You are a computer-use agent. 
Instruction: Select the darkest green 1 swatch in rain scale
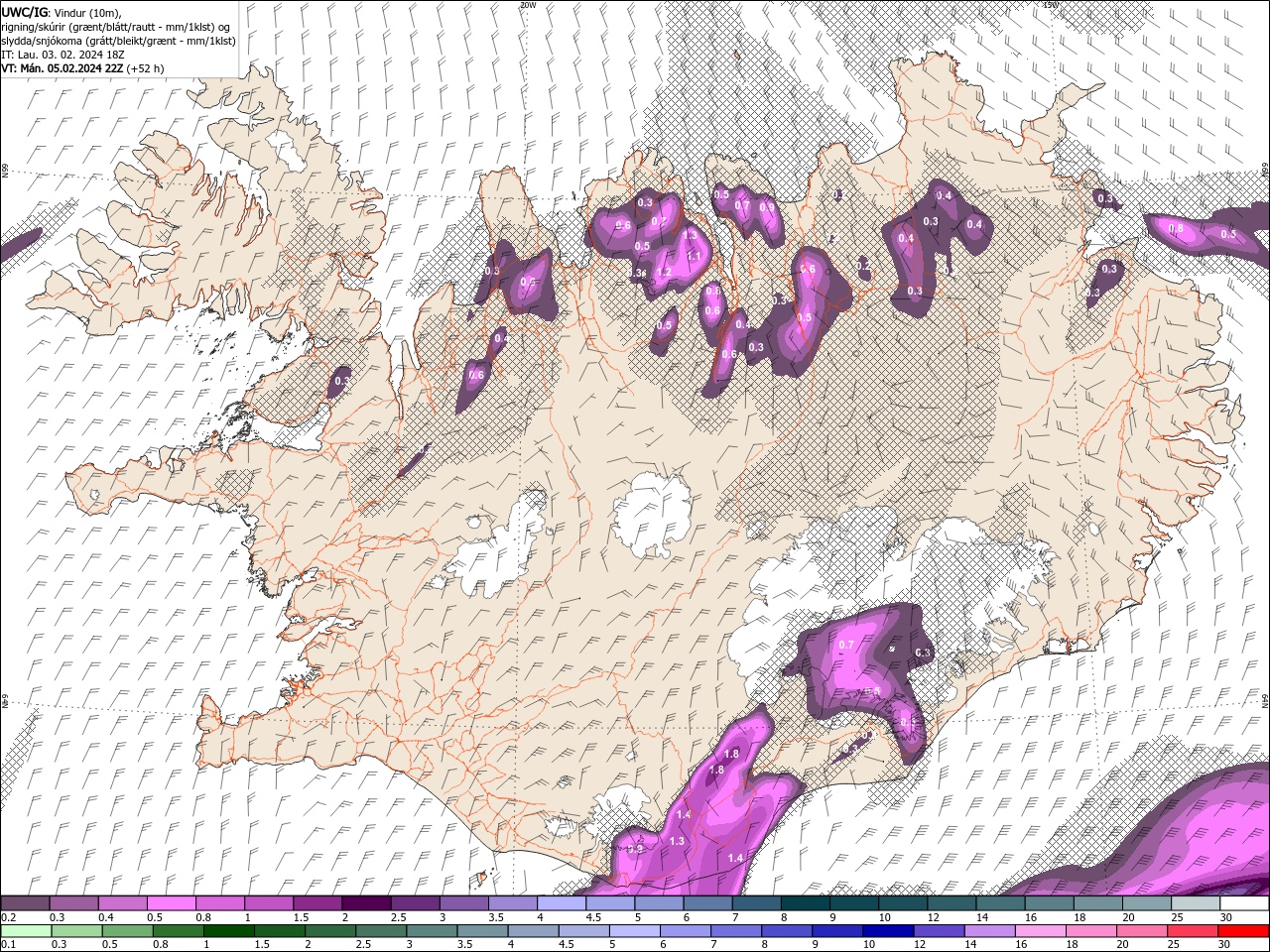(229, 931)
